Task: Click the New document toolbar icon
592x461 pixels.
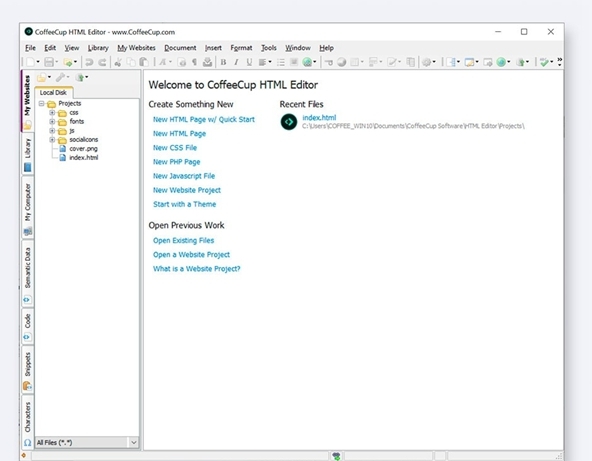Action: click(30, 62)
